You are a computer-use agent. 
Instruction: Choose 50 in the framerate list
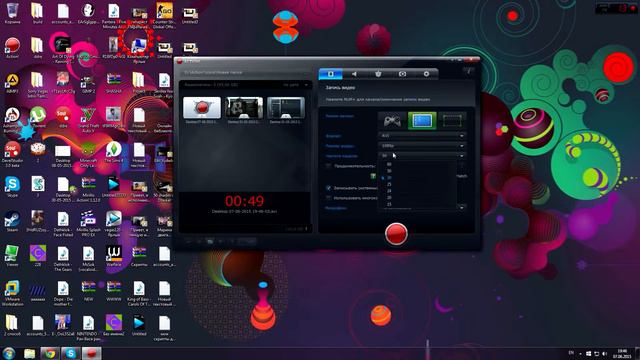pos(389,171)
